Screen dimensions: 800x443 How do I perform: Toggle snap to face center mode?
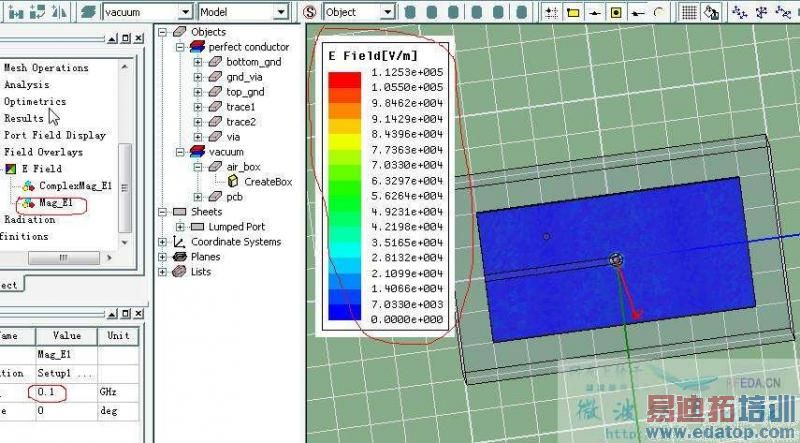(616, 12)
